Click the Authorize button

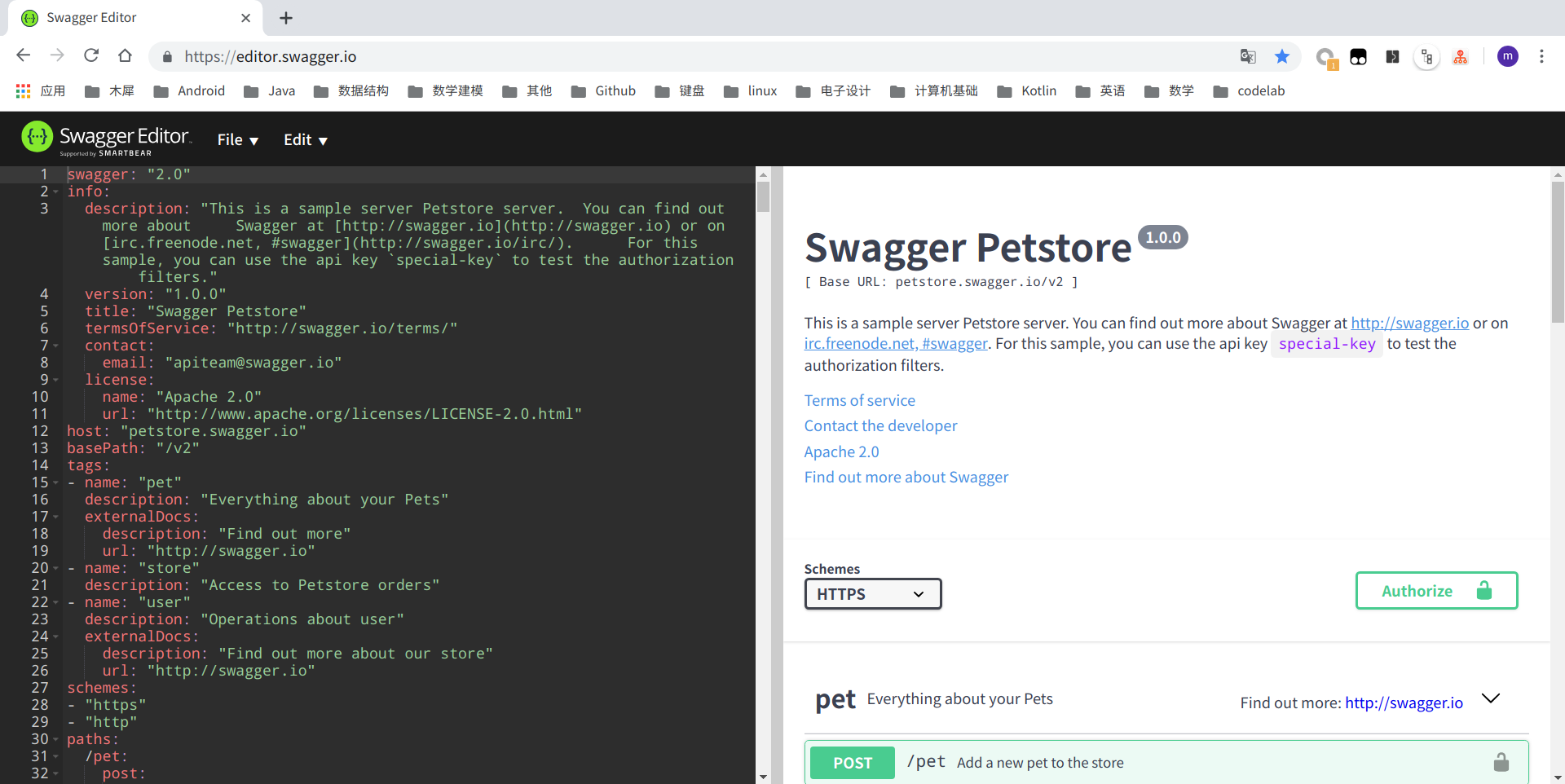[x=1435, y=591]
